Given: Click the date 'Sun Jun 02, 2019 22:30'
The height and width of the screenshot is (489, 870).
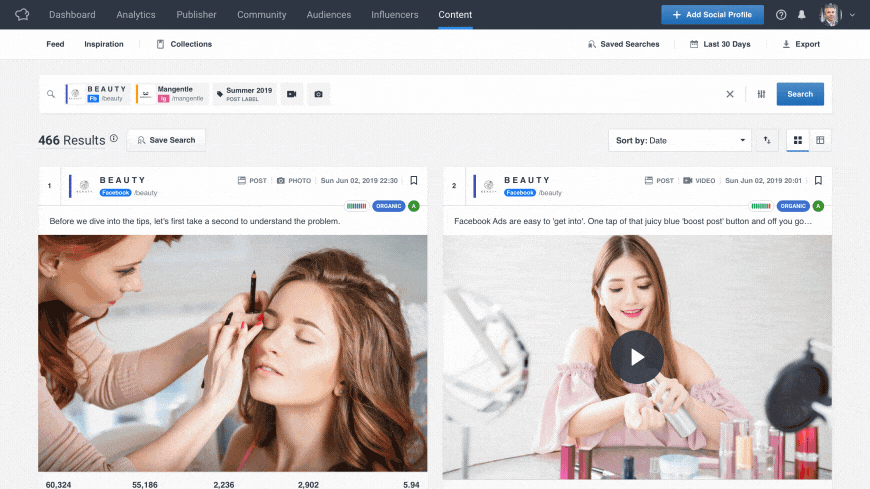Looking at the screenshot, I should click(x=359, y=180).
